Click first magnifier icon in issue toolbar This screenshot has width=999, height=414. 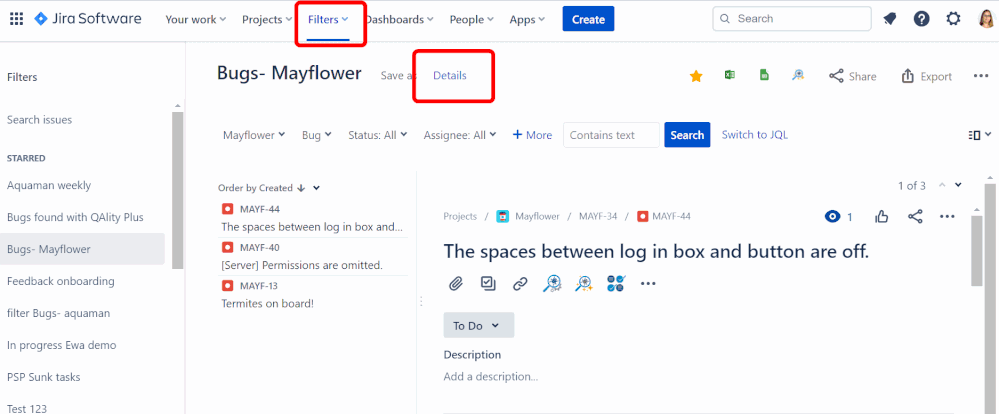coord(552,283)
